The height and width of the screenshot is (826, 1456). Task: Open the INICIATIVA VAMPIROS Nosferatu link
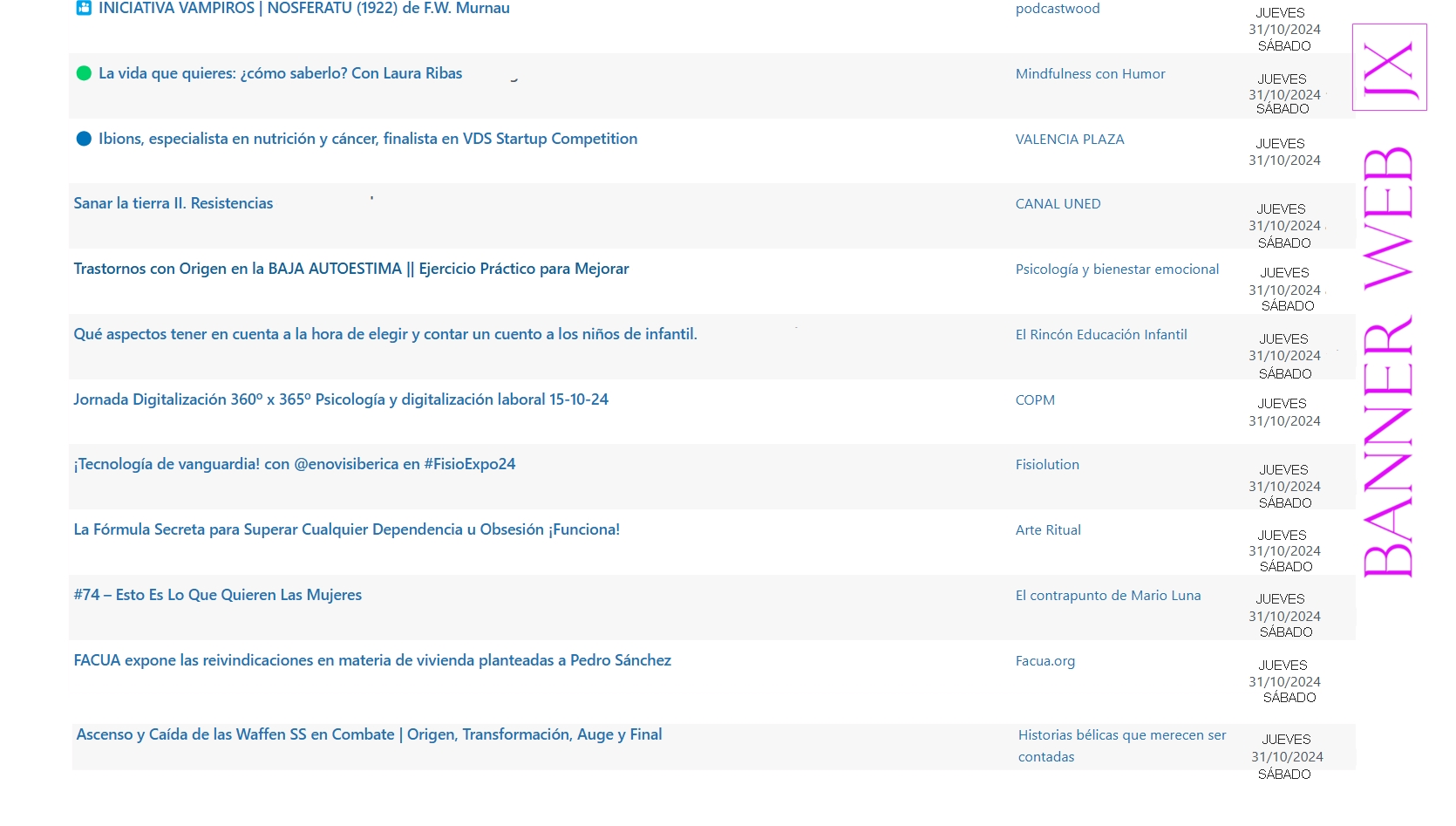click(x=303, y=8)
